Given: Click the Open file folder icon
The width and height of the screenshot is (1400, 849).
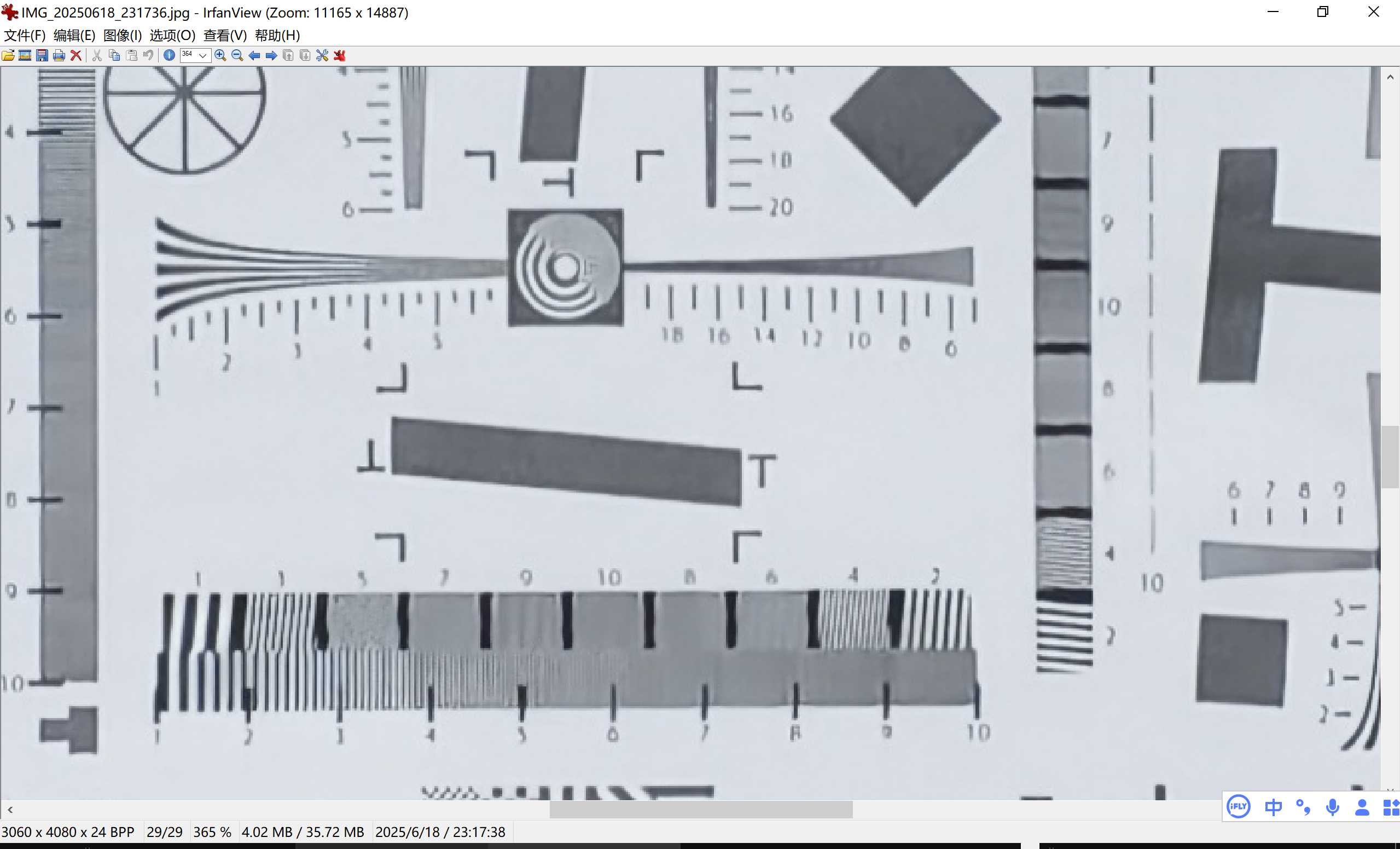Looking at the screenshot, I should click(x=9, y=55).
